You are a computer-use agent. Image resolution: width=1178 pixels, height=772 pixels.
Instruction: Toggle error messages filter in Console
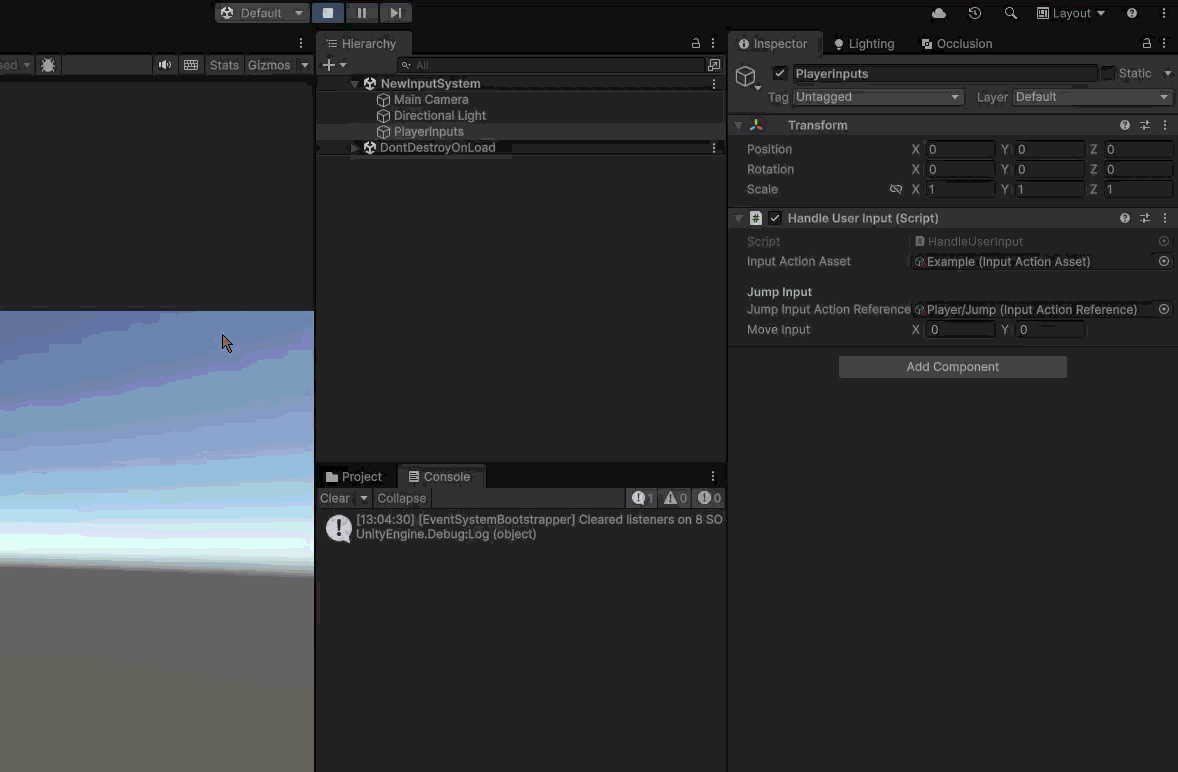(x=708, y=498)
